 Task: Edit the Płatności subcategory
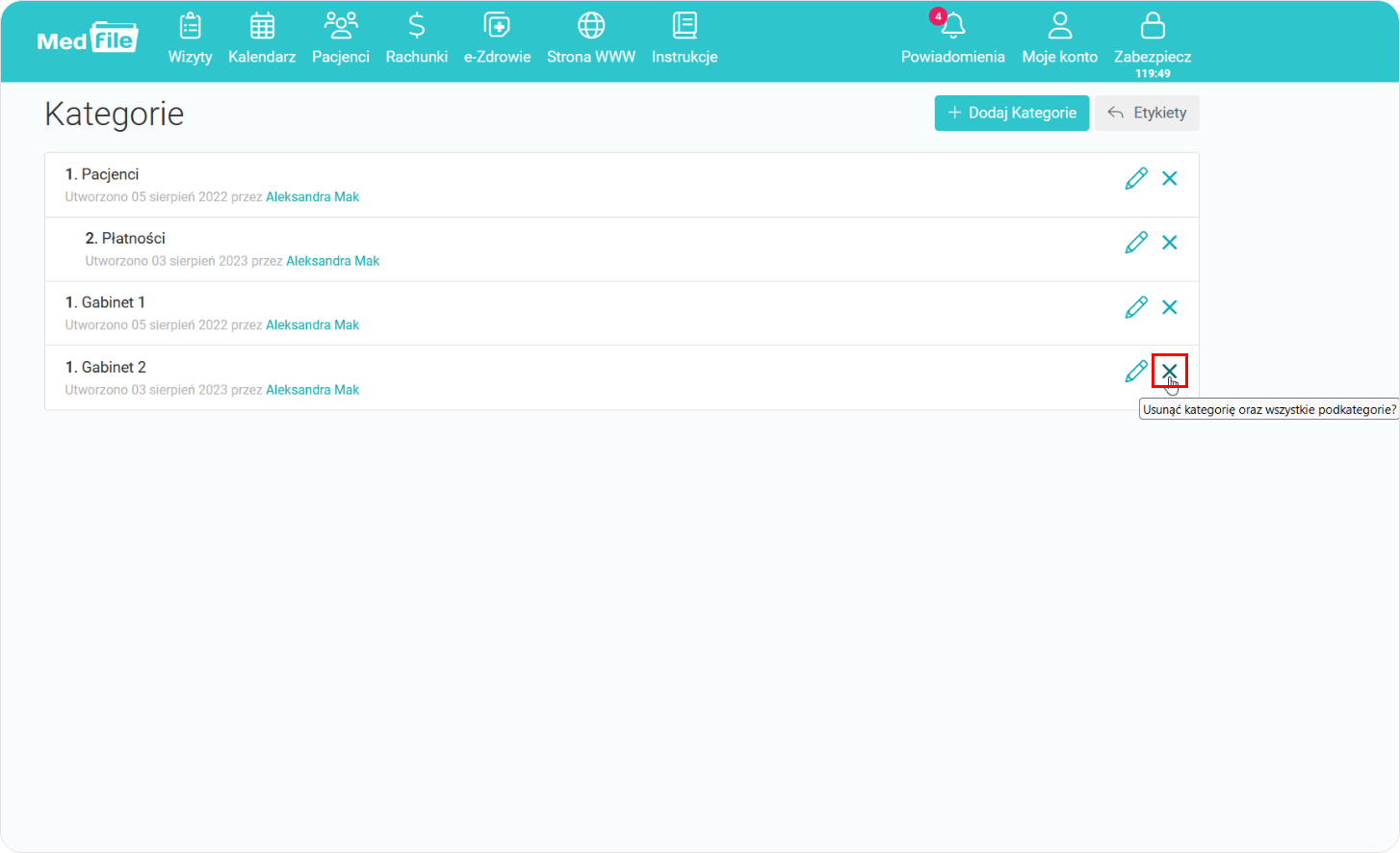pos(1136,243)
